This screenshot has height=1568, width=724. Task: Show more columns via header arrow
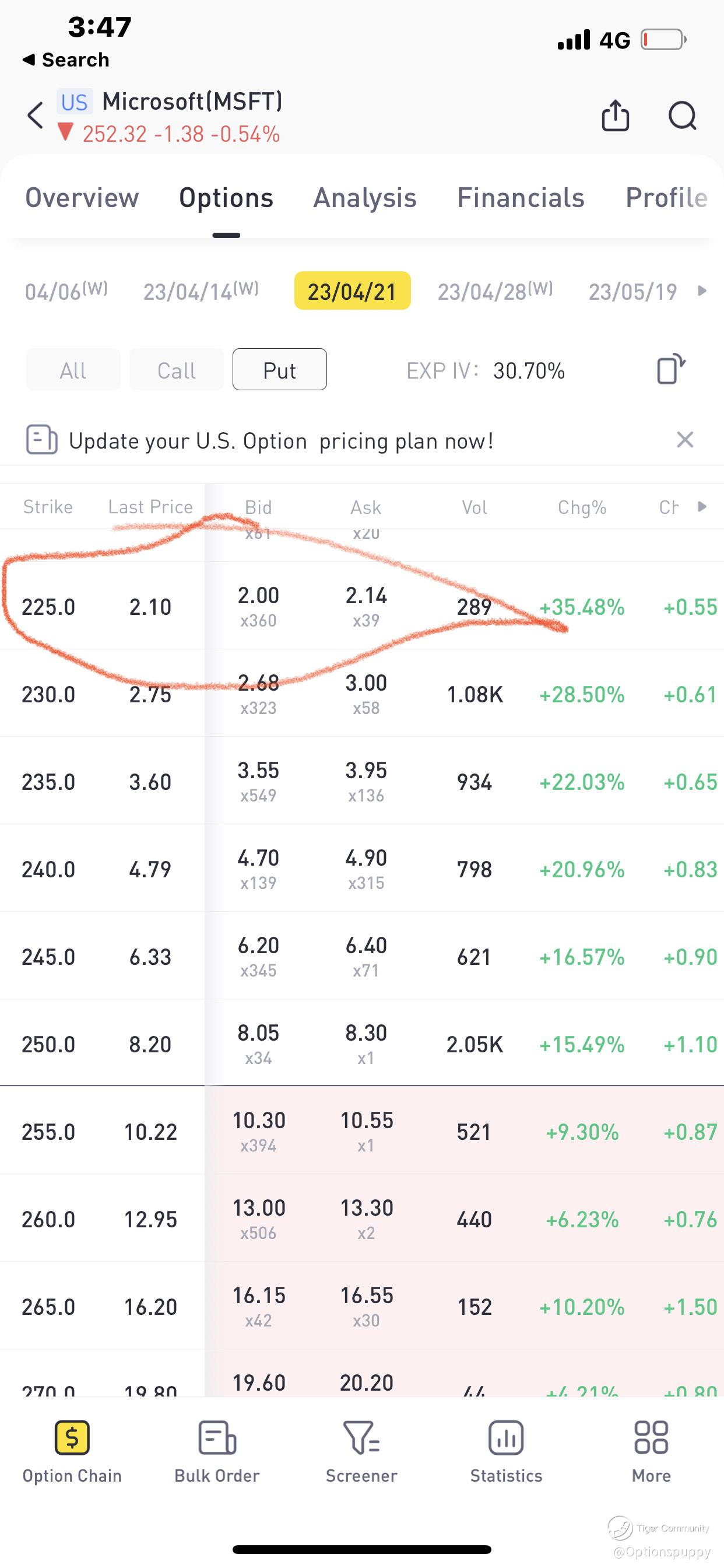click(x=701, y=506)
